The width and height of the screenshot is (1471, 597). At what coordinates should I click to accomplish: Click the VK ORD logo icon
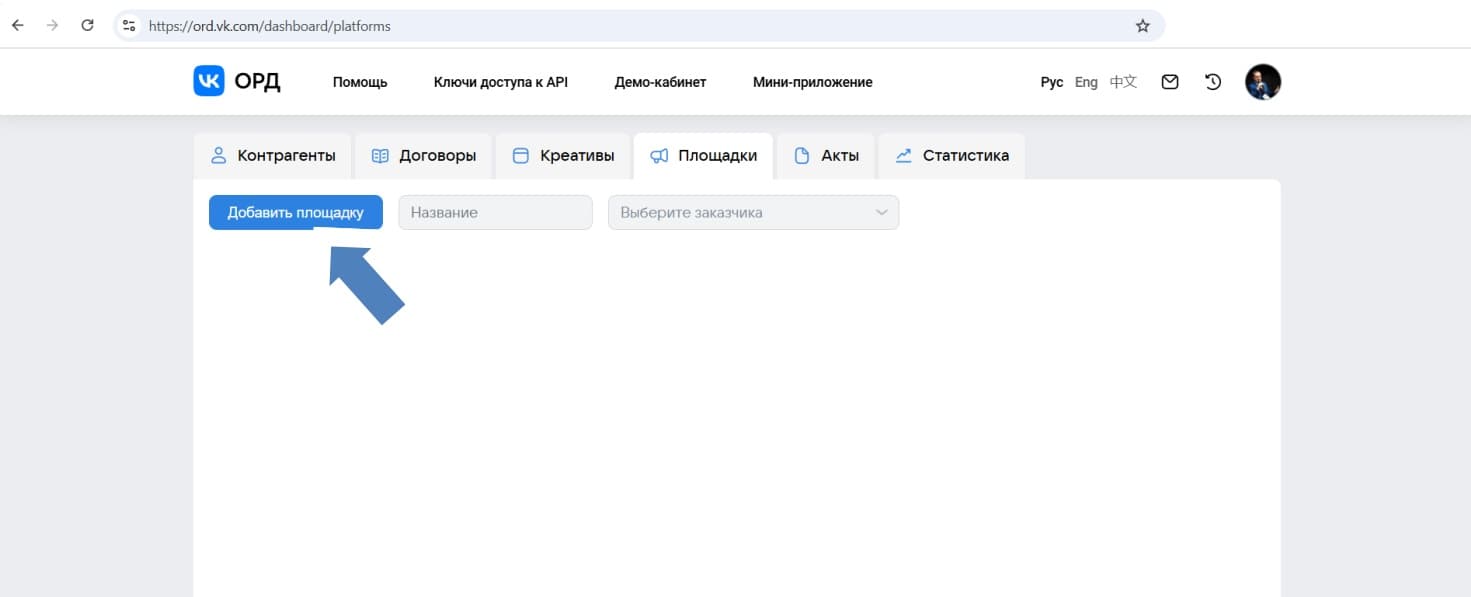coord(209,82)
